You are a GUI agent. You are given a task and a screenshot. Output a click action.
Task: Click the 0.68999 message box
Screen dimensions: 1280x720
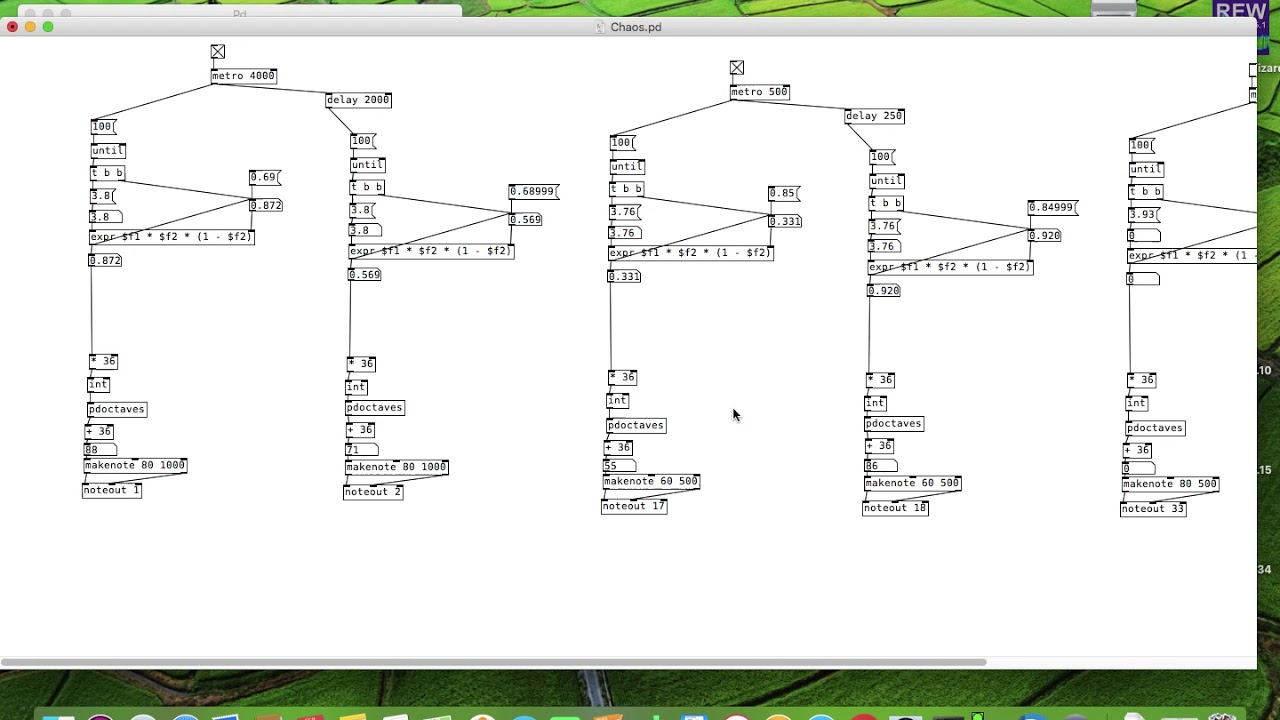coord(534,192)
